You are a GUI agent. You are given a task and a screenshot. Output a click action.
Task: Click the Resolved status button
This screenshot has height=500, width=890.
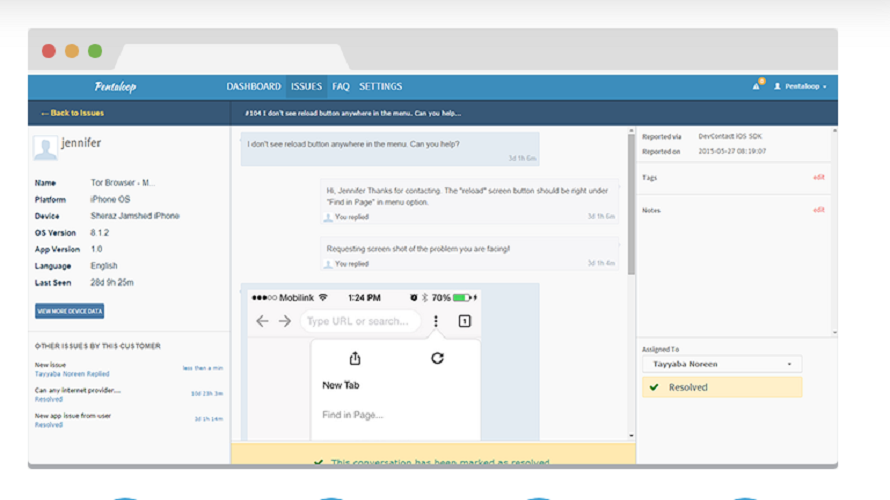point(722,387)
